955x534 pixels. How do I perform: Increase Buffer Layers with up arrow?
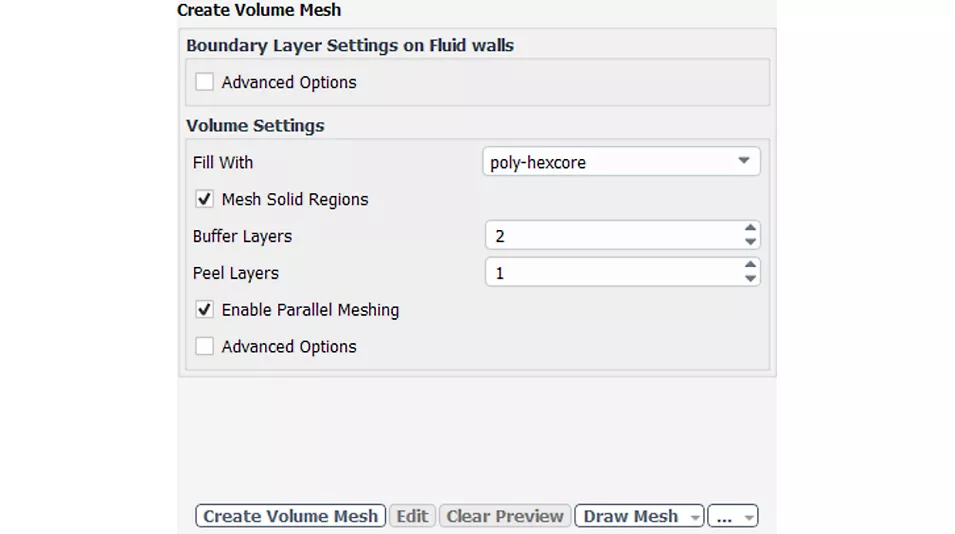tap(750, 230)
